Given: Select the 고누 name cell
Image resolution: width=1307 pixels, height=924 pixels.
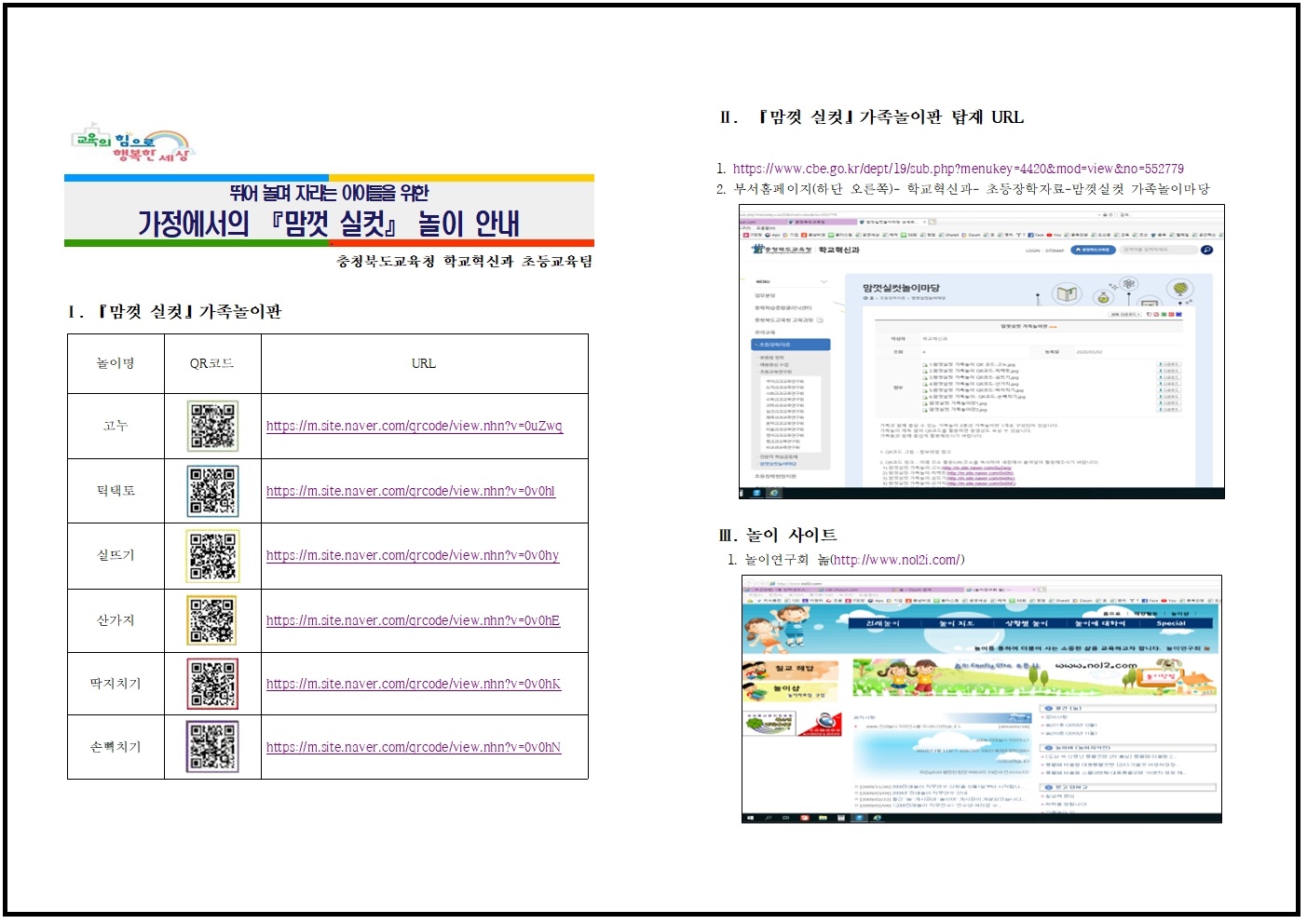Looking at the screenshot, I should click(116, 426).
